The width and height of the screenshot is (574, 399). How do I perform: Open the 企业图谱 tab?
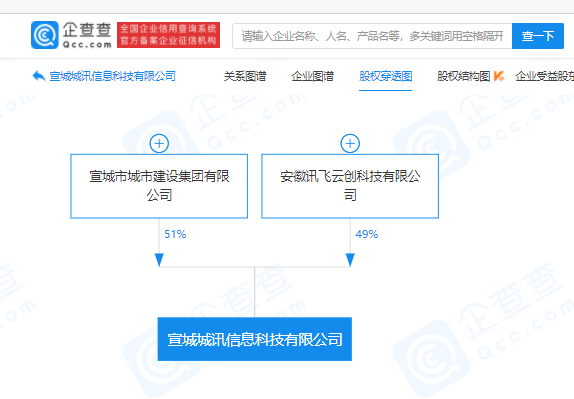tap(313, 76)
